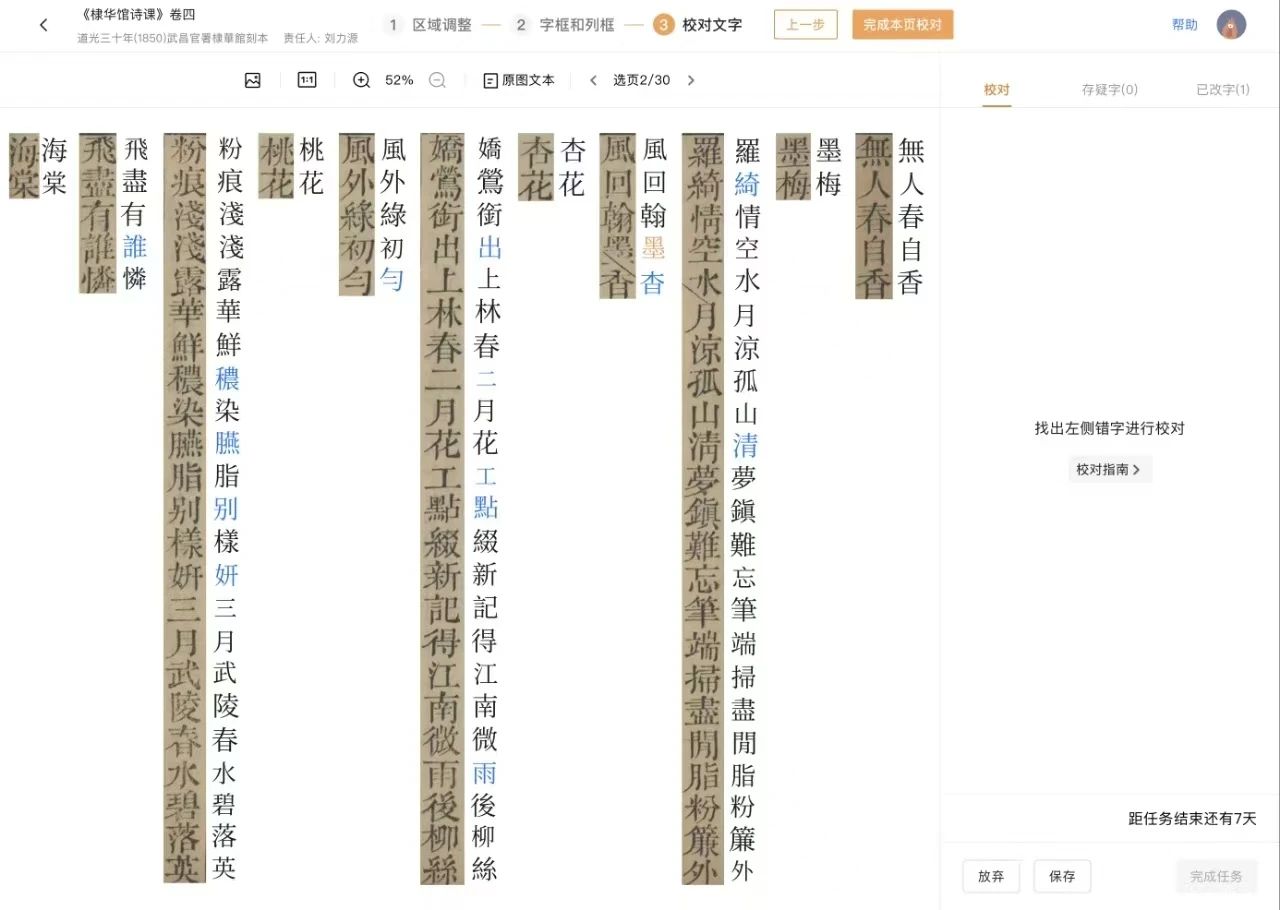Image resolution: width=1280 pixels, height=910 pixels.
Task: Zoom out with the magnifier minus icon
Action: [x=437, y=80]
